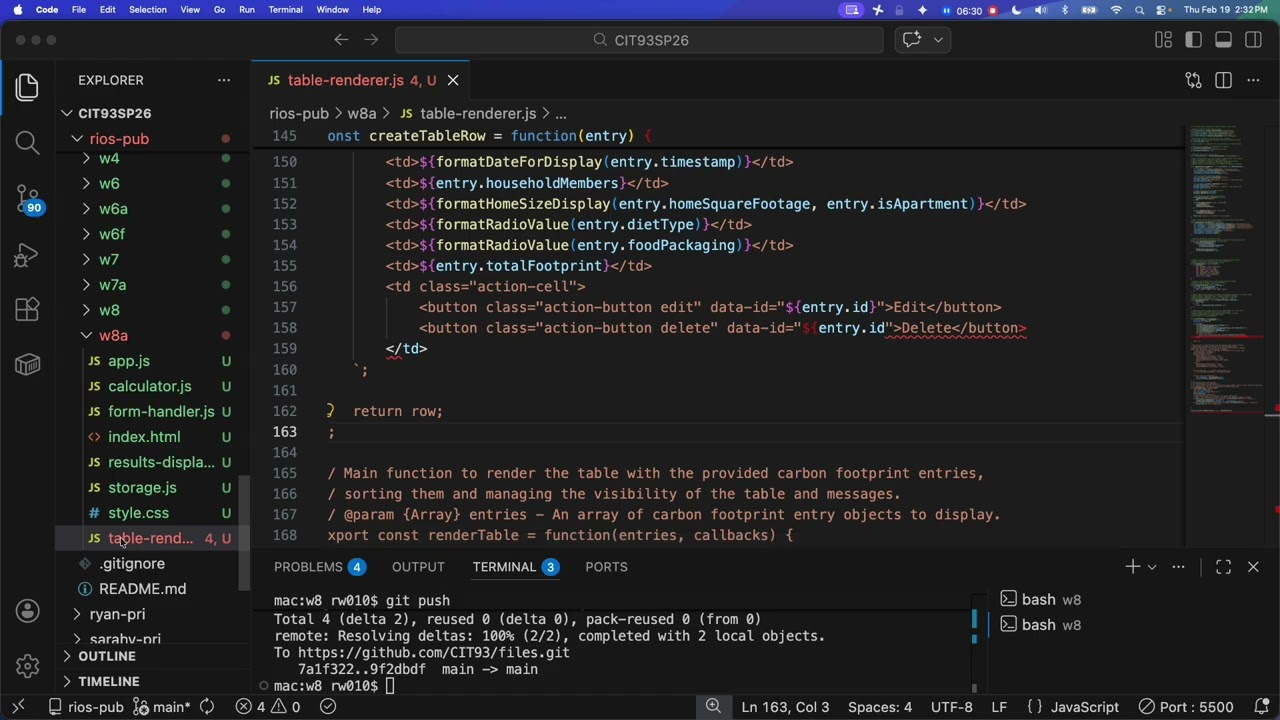This screenshot has height=720, width=1280.
Task: Open the Copilot chat icon in title bar
Action: pyautogui.click(x=912, y=40)
